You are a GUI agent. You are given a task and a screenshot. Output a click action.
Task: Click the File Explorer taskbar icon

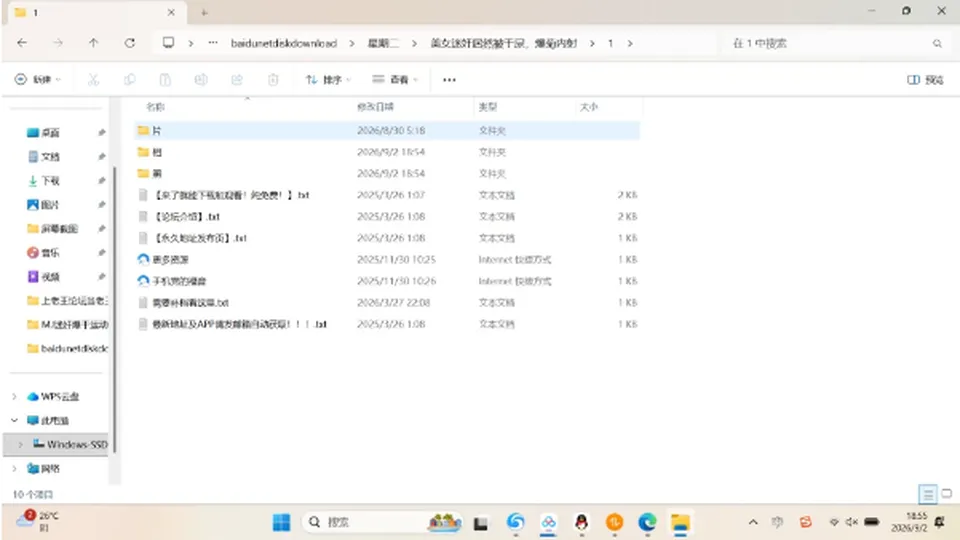point(680,522)
